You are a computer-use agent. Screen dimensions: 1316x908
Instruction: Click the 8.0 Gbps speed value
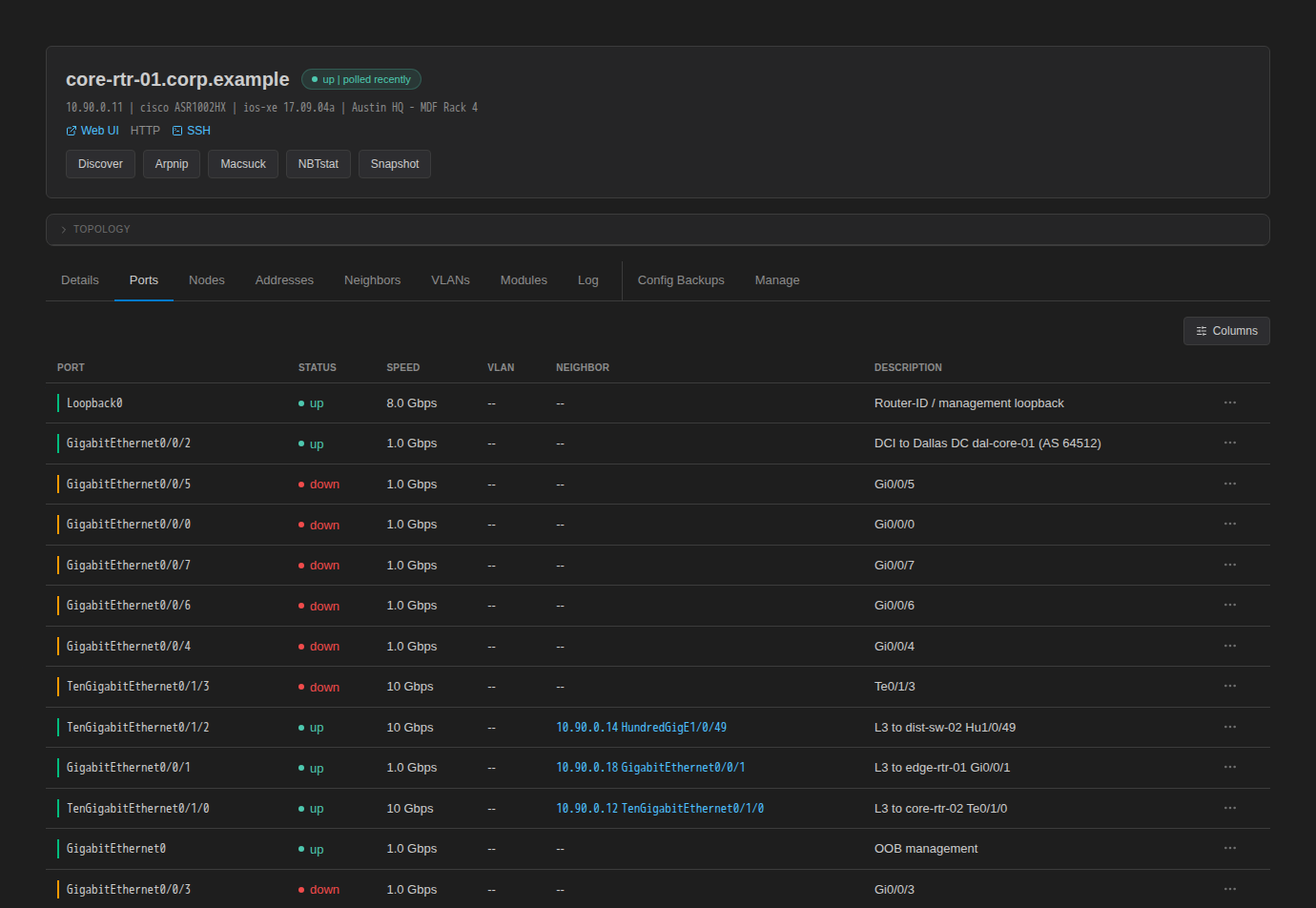(412, 402)
